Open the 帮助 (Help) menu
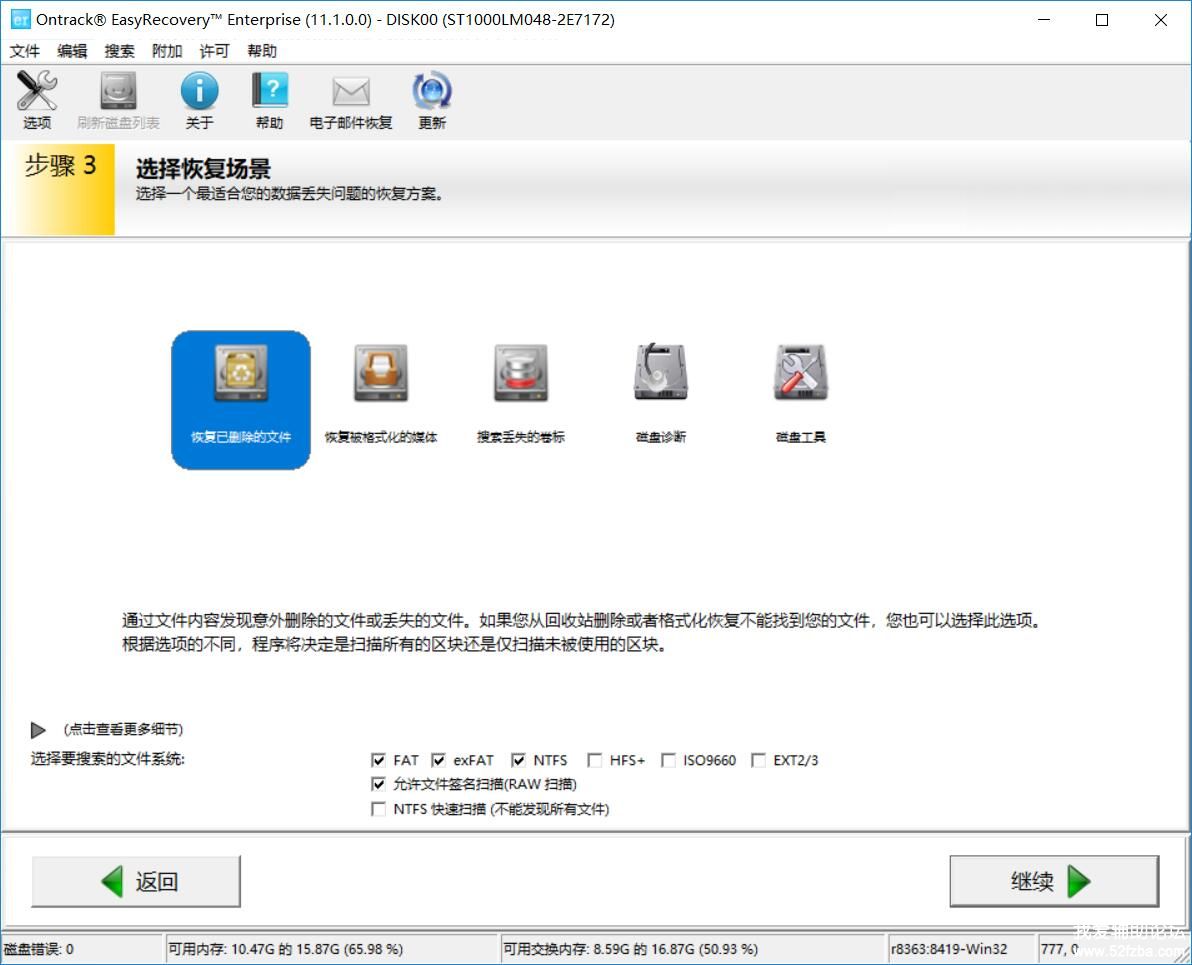 point(262,51)
